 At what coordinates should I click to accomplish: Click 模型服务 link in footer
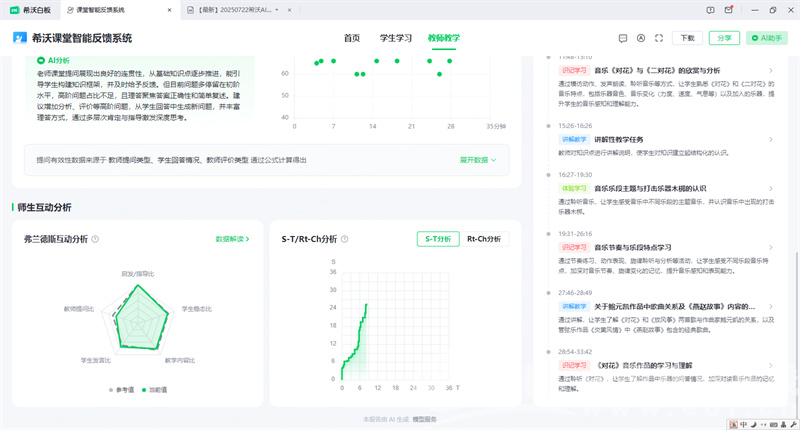[424, 419]
